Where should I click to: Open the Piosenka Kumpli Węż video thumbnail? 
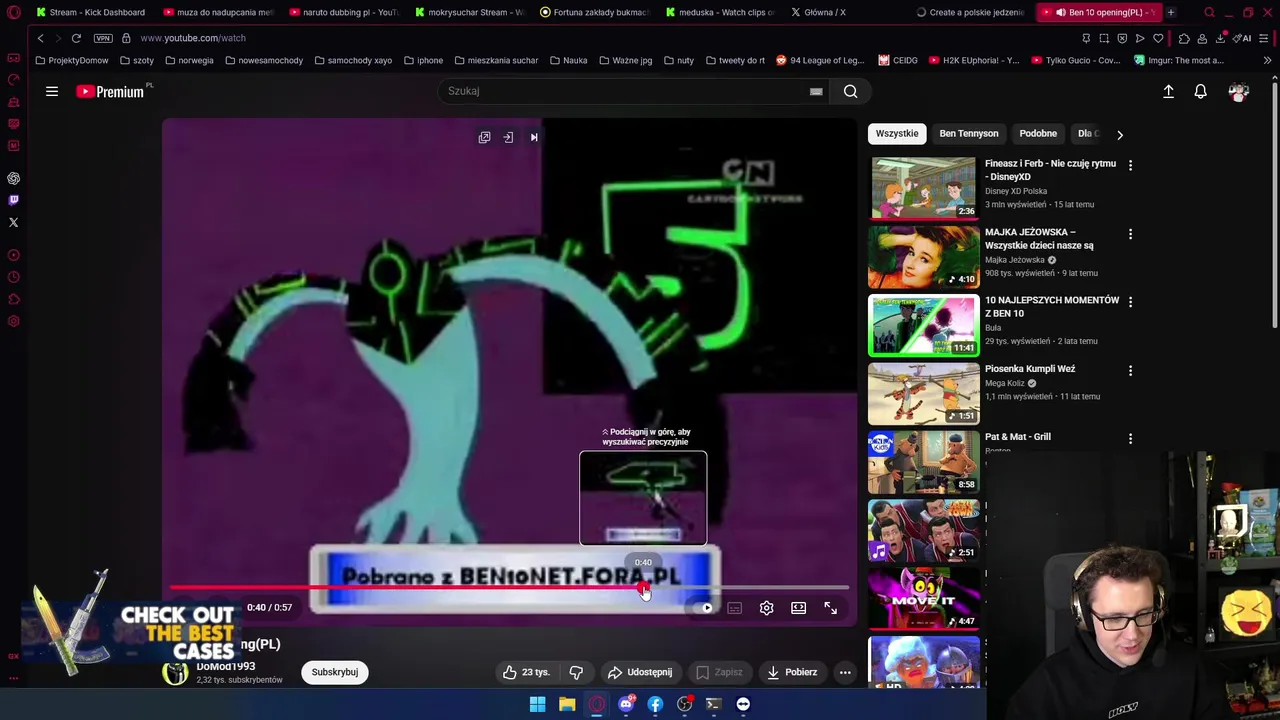click(924, 393)
